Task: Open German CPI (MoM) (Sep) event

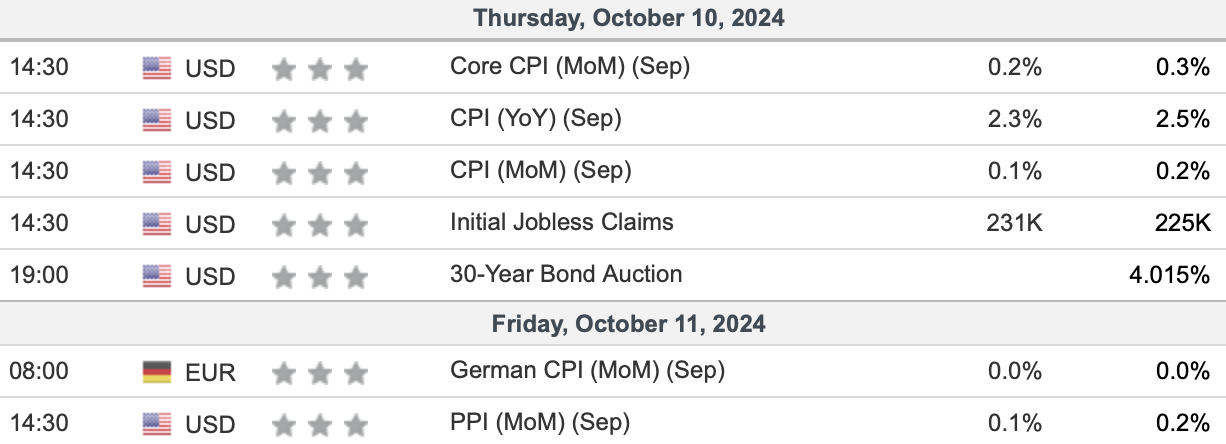Action: [x=587, y=371]
